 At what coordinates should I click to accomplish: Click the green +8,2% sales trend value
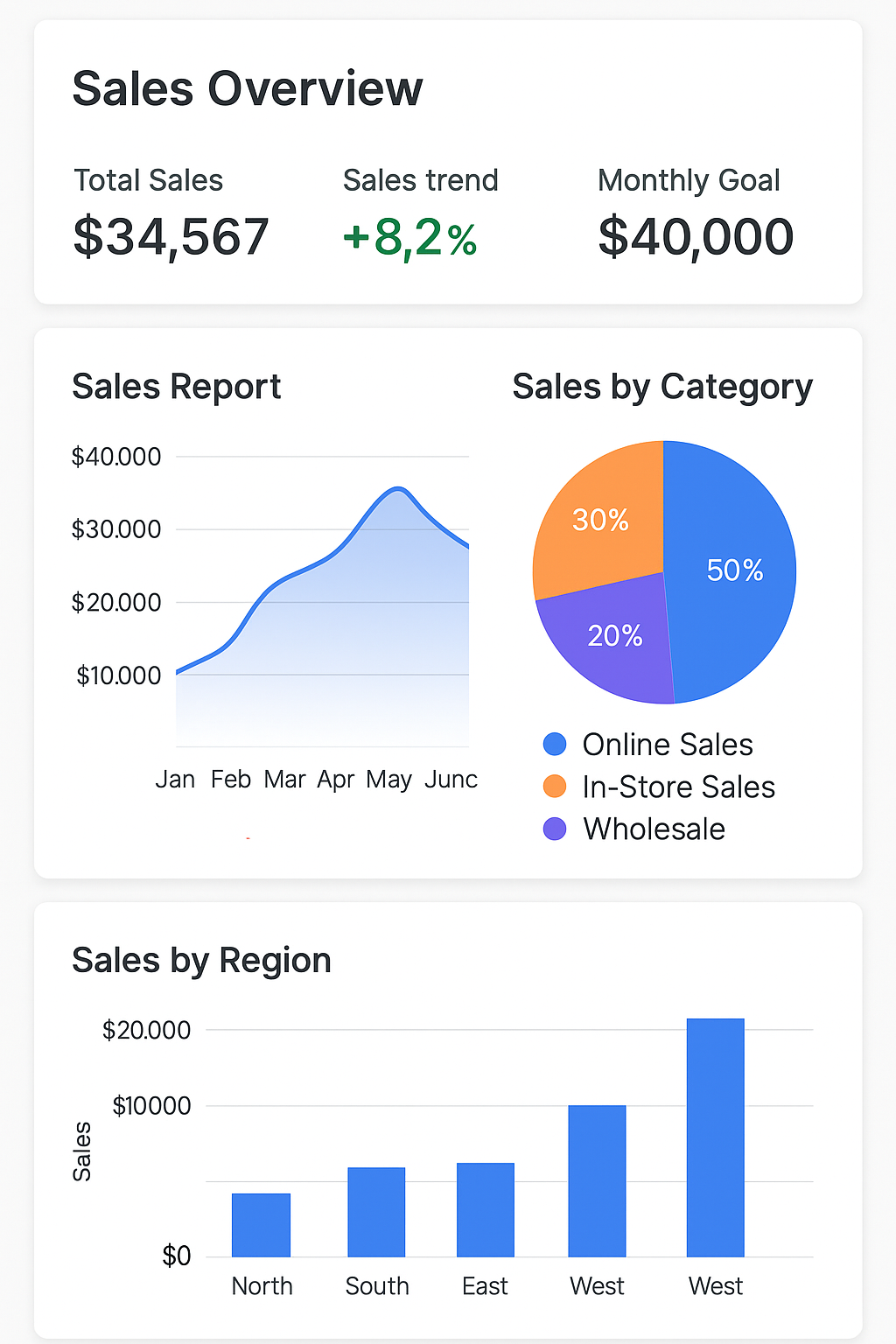(410, 238)
